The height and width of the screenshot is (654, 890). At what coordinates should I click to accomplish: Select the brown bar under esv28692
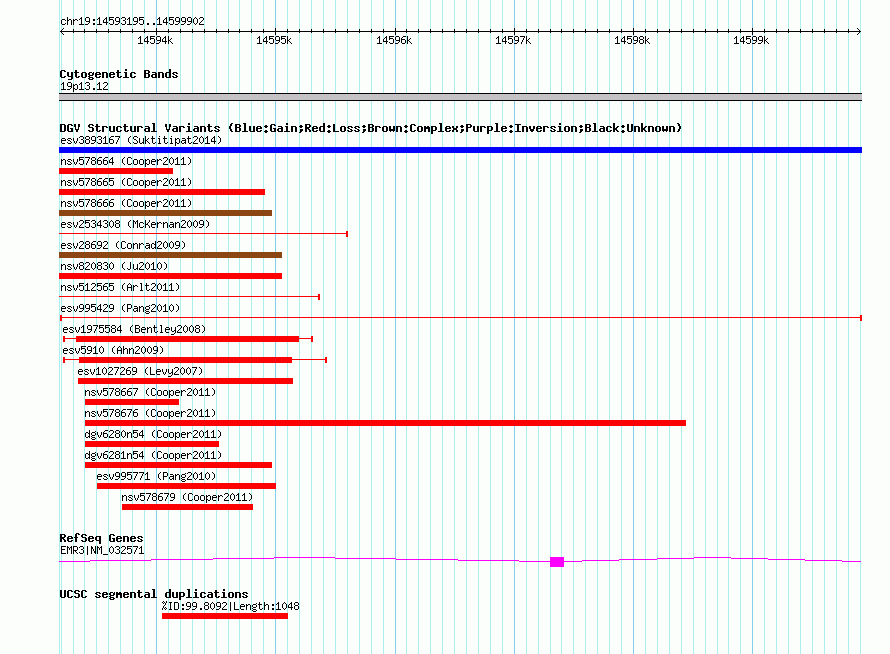[x=170, y=255]
